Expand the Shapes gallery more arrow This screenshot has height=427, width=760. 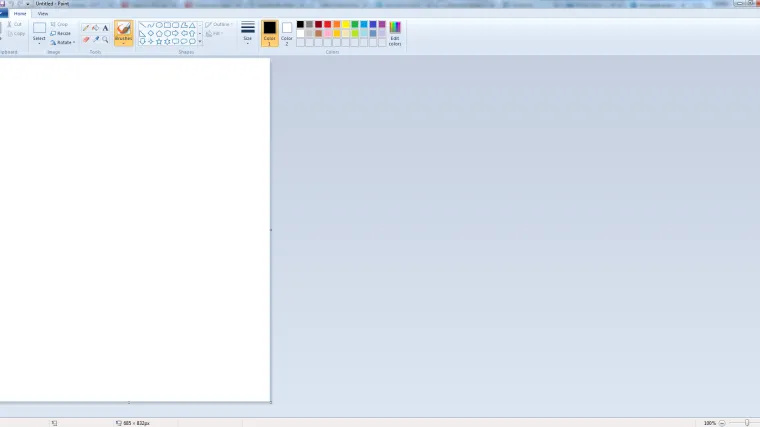(200, 42)
